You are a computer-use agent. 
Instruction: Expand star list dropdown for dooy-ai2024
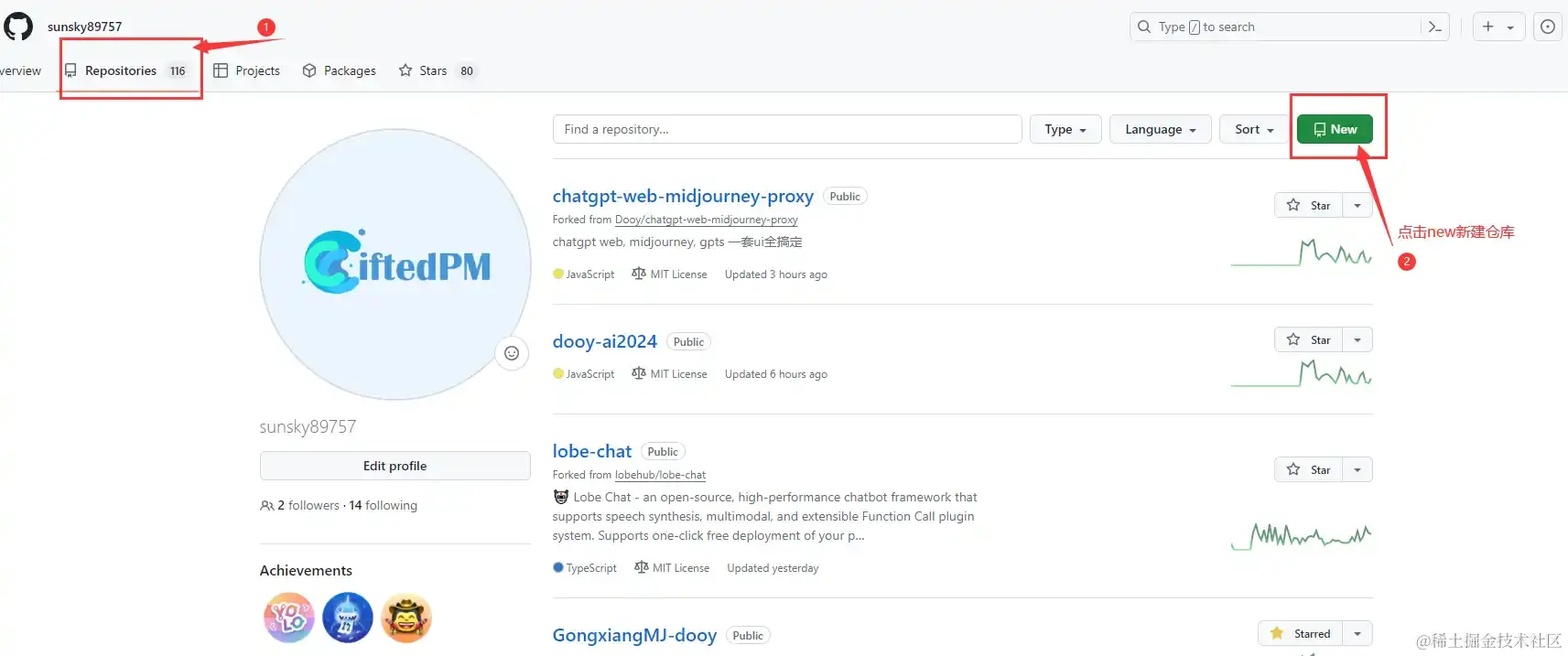pos(1357,339)
